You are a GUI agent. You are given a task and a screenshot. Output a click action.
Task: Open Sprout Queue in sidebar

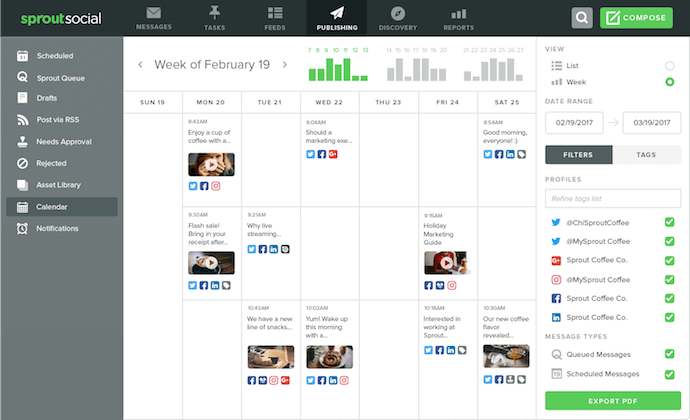(x=60, y=77)
